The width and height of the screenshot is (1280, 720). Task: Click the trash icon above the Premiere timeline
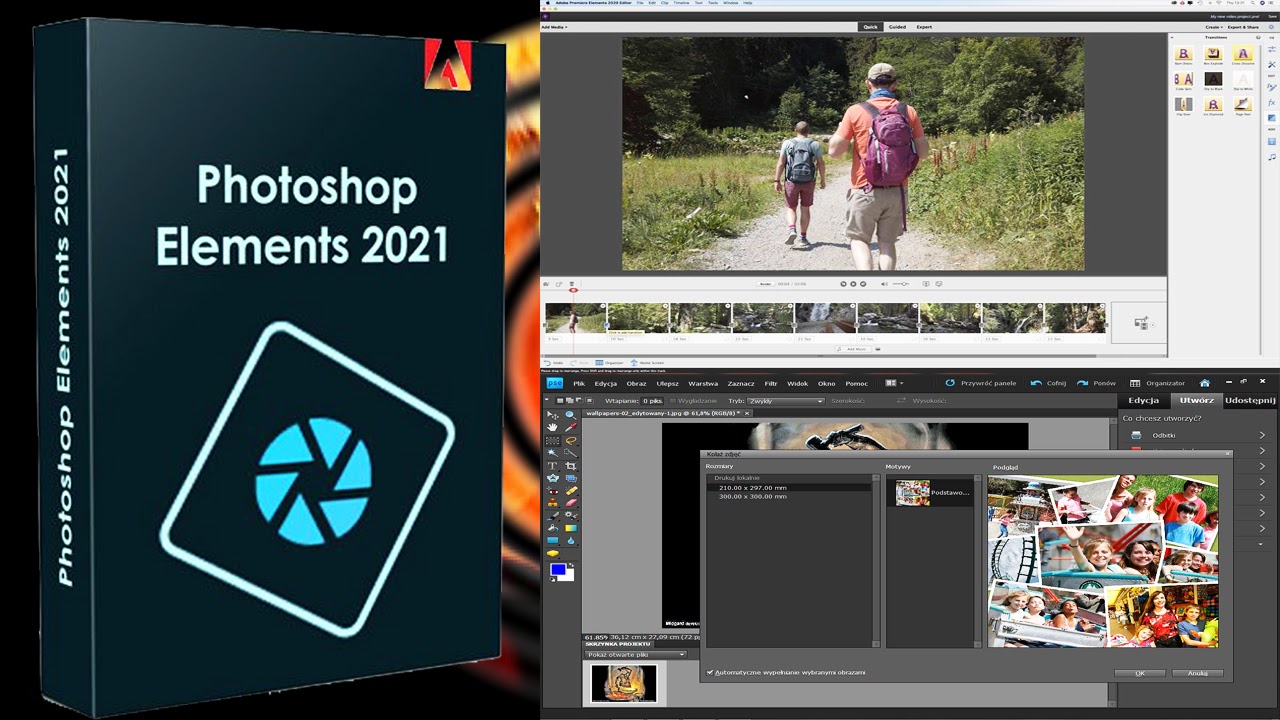(x=572, y=284)
